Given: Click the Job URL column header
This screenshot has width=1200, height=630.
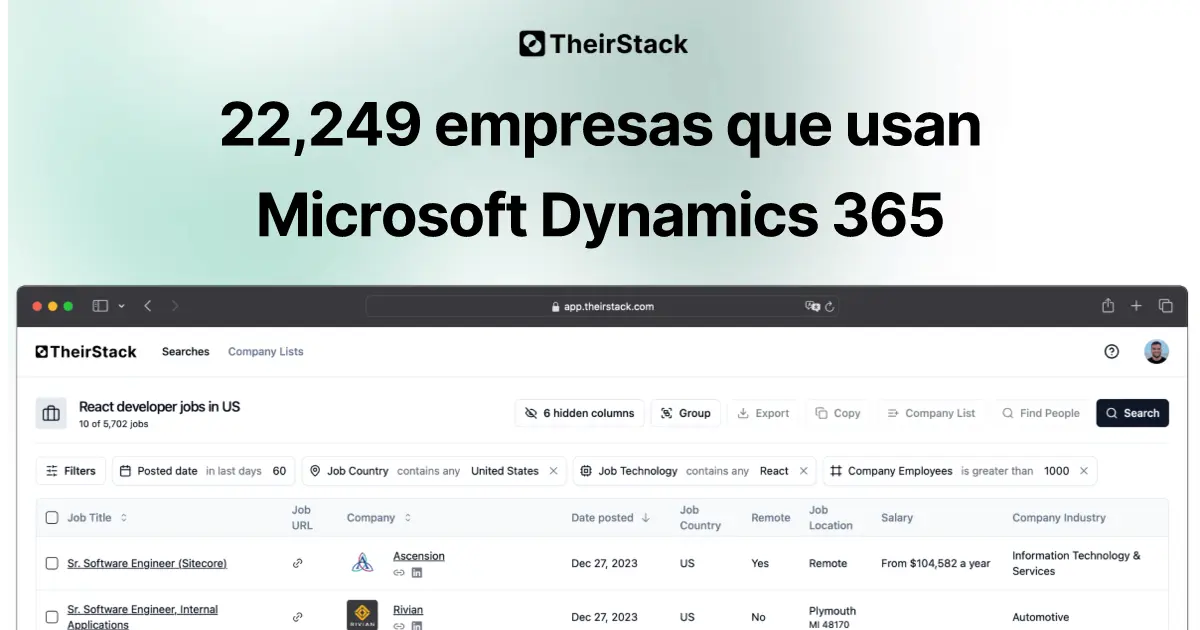Looking at the screenshot, I should (302, 518).
